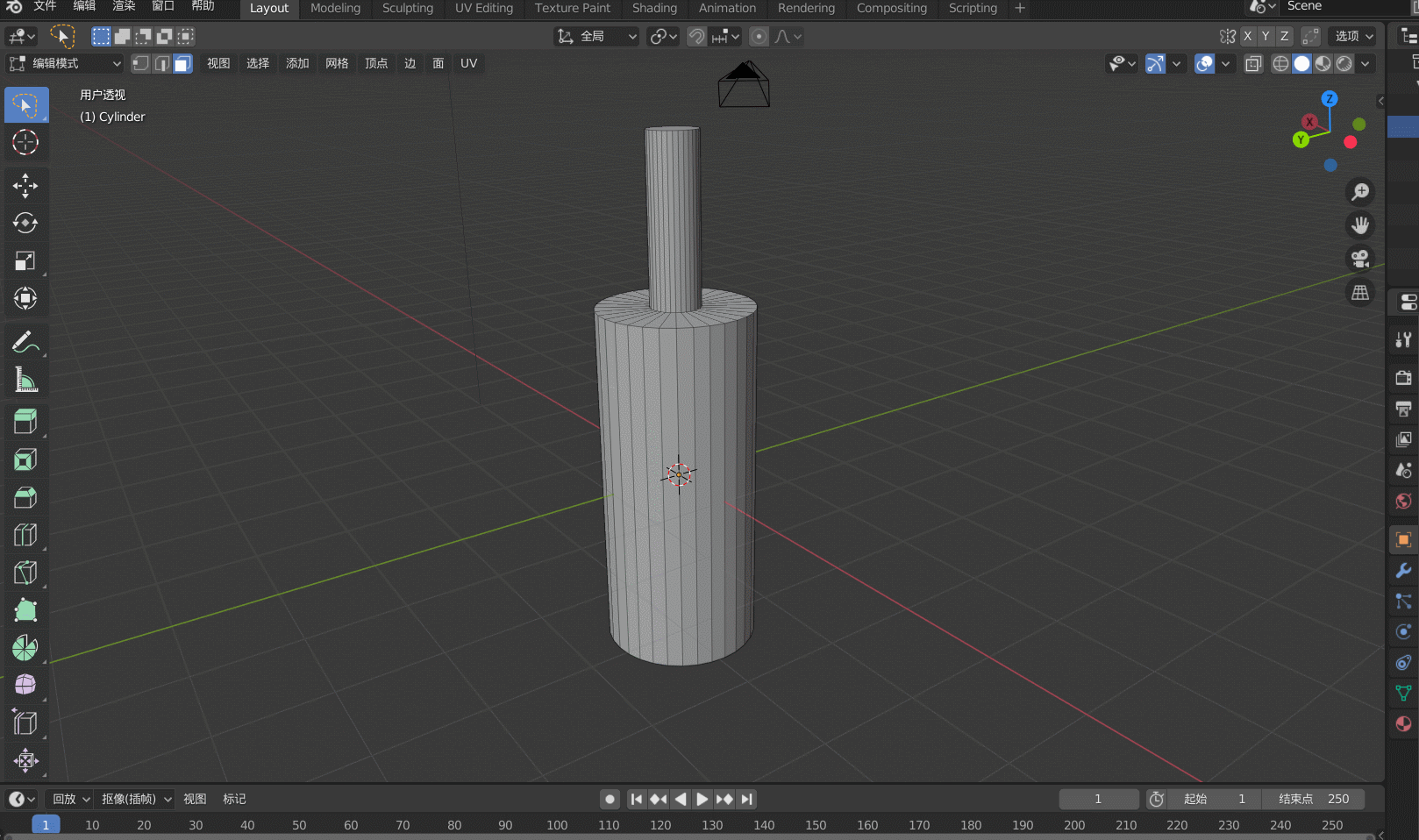Click the pan hand viewport icon
This screenshot has width=1419, height=840.
click(x=1360, y=225)
